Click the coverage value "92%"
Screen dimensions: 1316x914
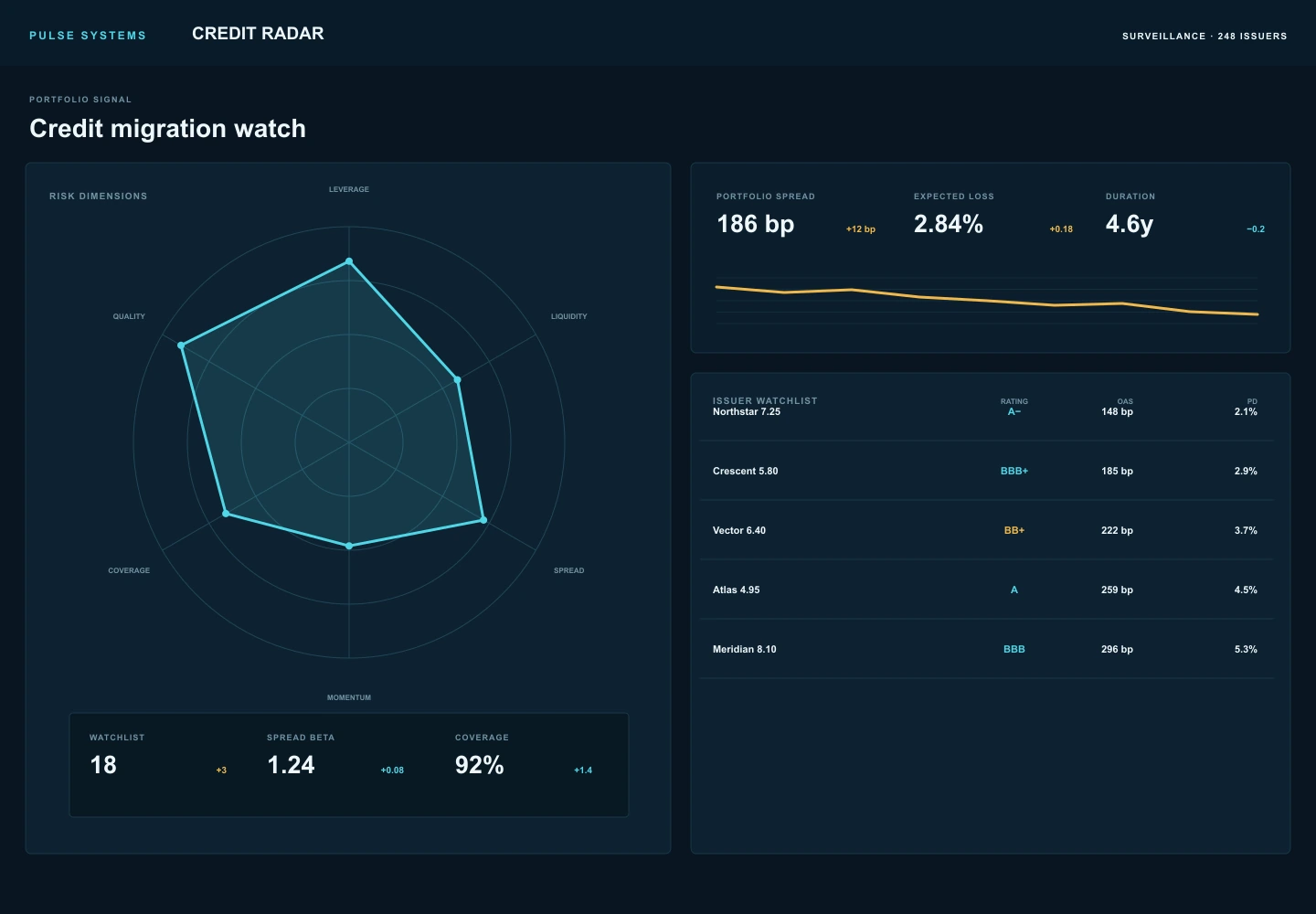[x=480, y=765]
